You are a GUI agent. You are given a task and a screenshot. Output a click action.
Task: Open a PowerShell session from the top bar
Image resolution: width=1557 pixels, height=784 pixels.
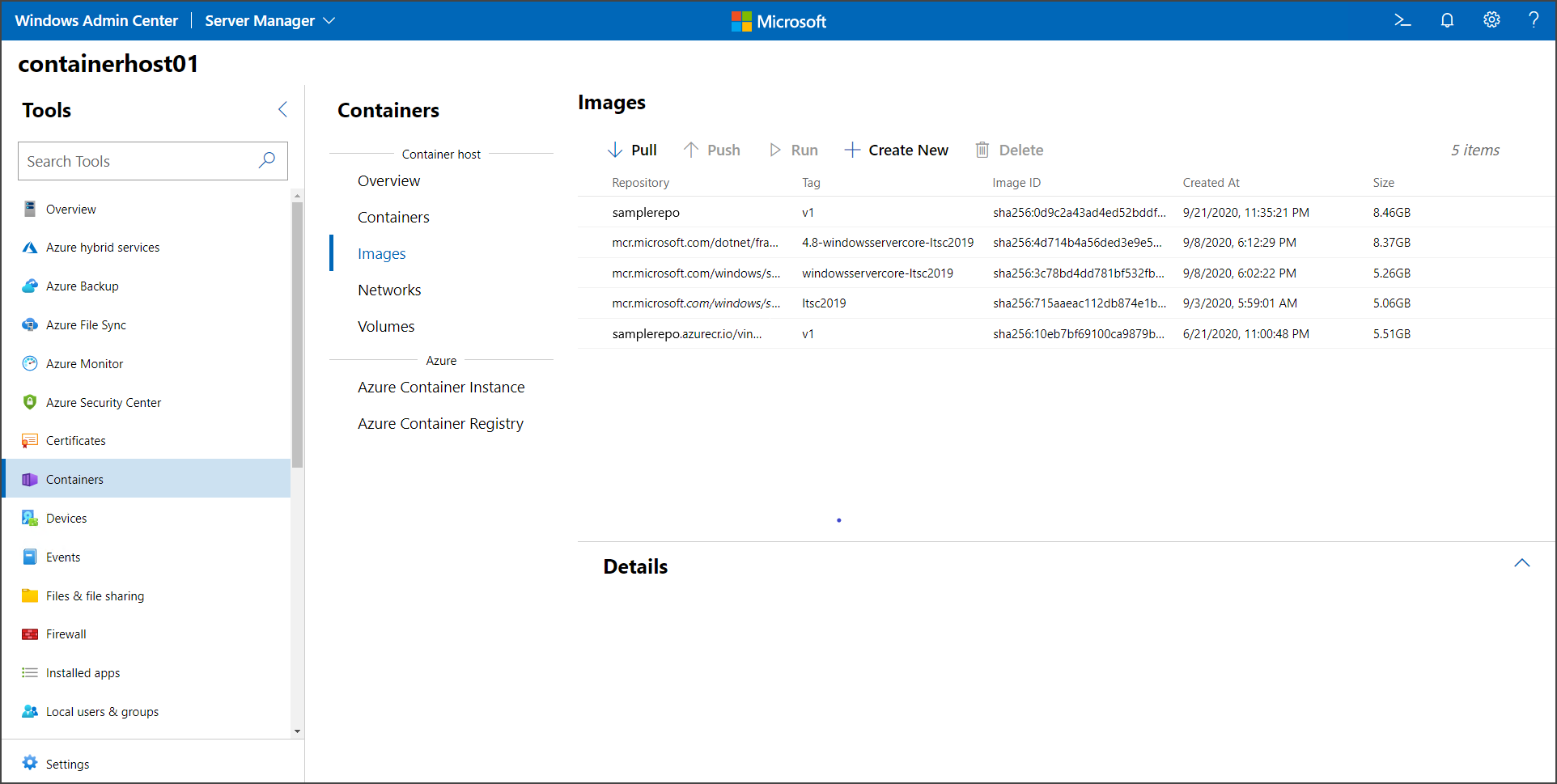point(1402,20)
